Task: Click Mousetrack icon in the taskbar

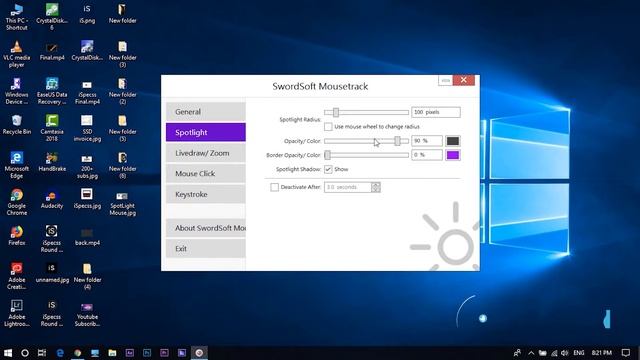Action: click(x=199, y=353)
